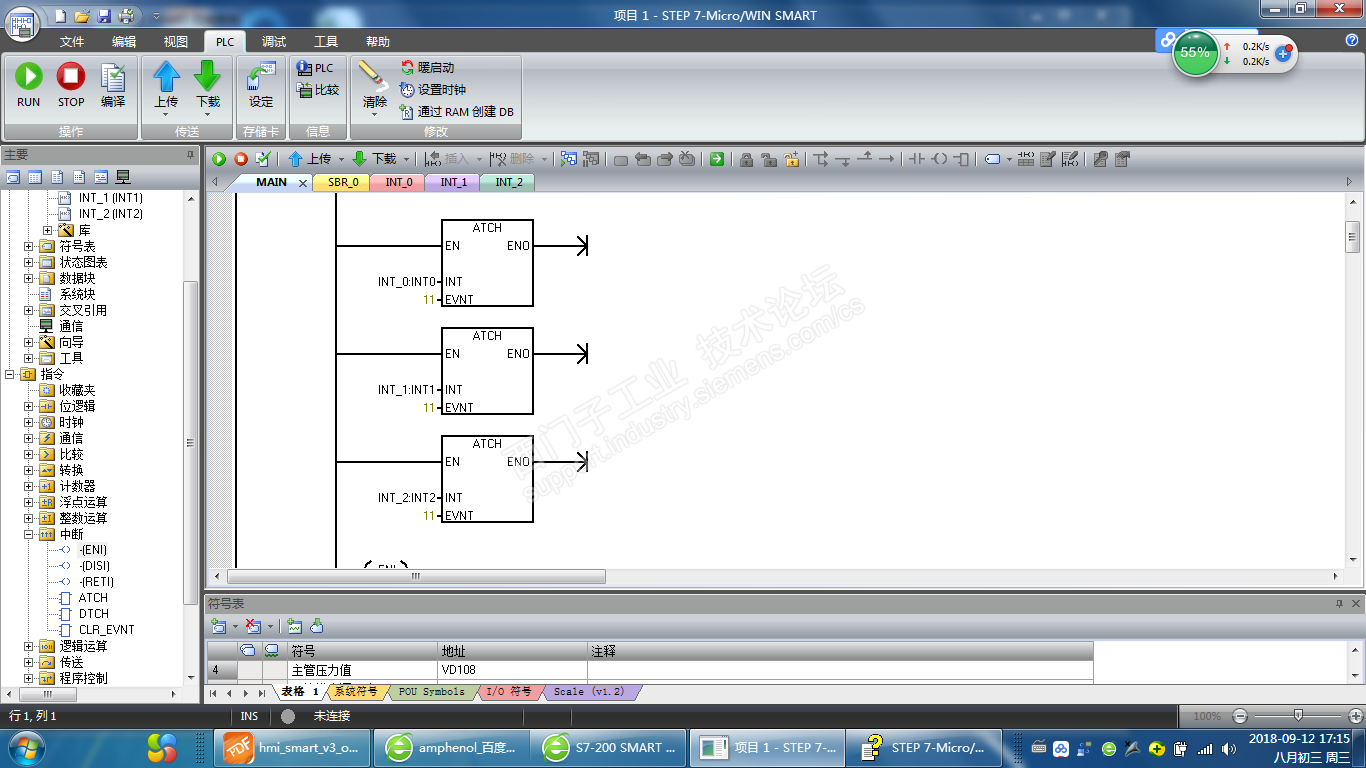Insert a box using the editor toolbar

tap(962, 159)
